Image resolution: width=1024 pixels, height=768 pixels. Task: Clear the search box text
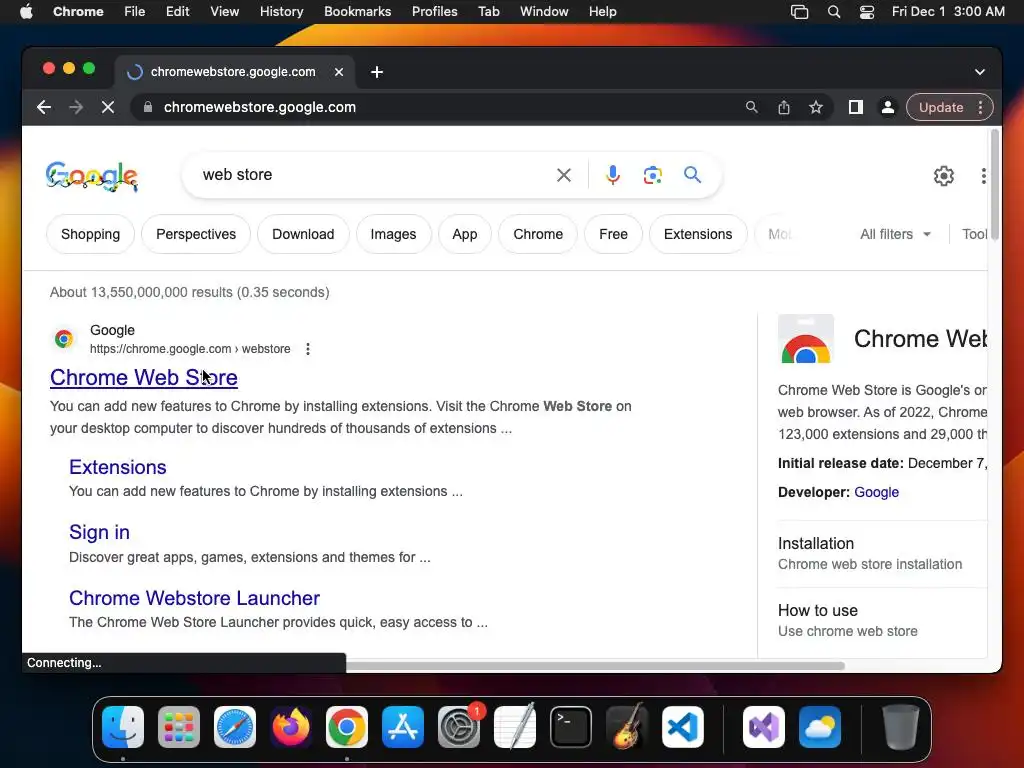pos(564,175)
